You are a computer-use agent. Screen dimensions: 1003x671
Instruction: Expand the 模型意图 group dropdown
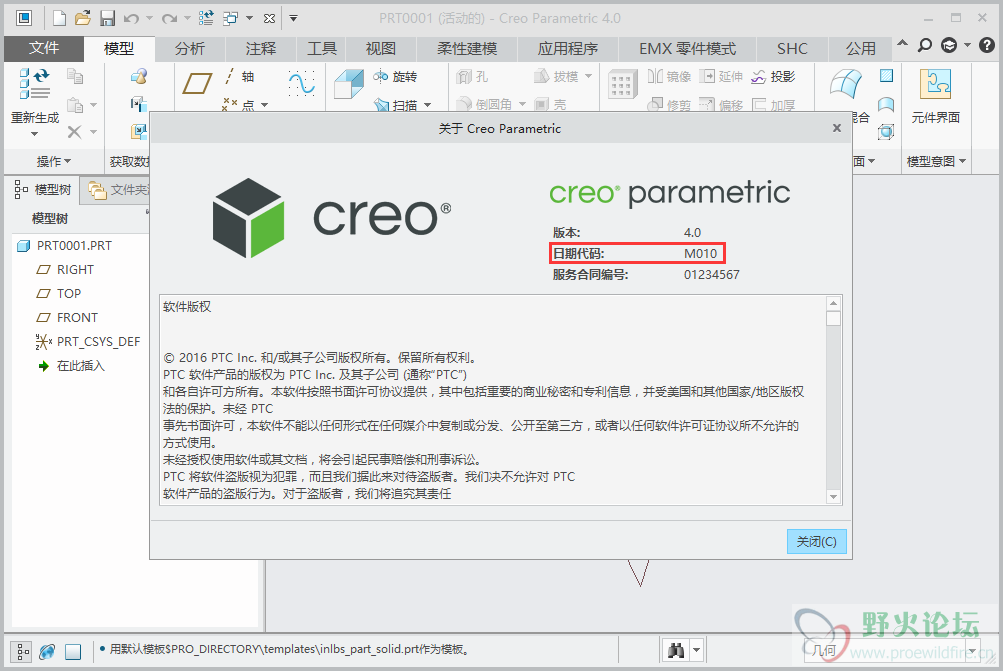(x=936, y=162)
